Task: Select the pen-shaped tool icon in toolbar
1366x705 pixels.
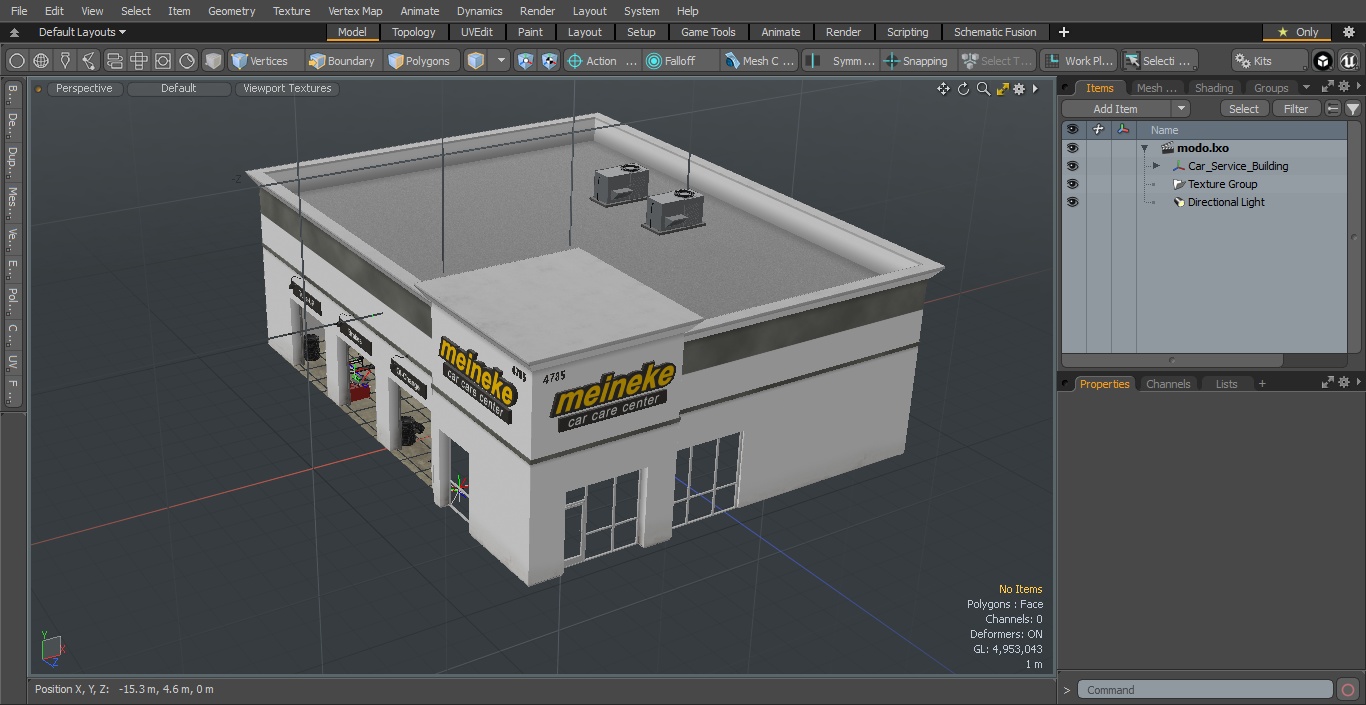Action: click(x=65, y=61)
